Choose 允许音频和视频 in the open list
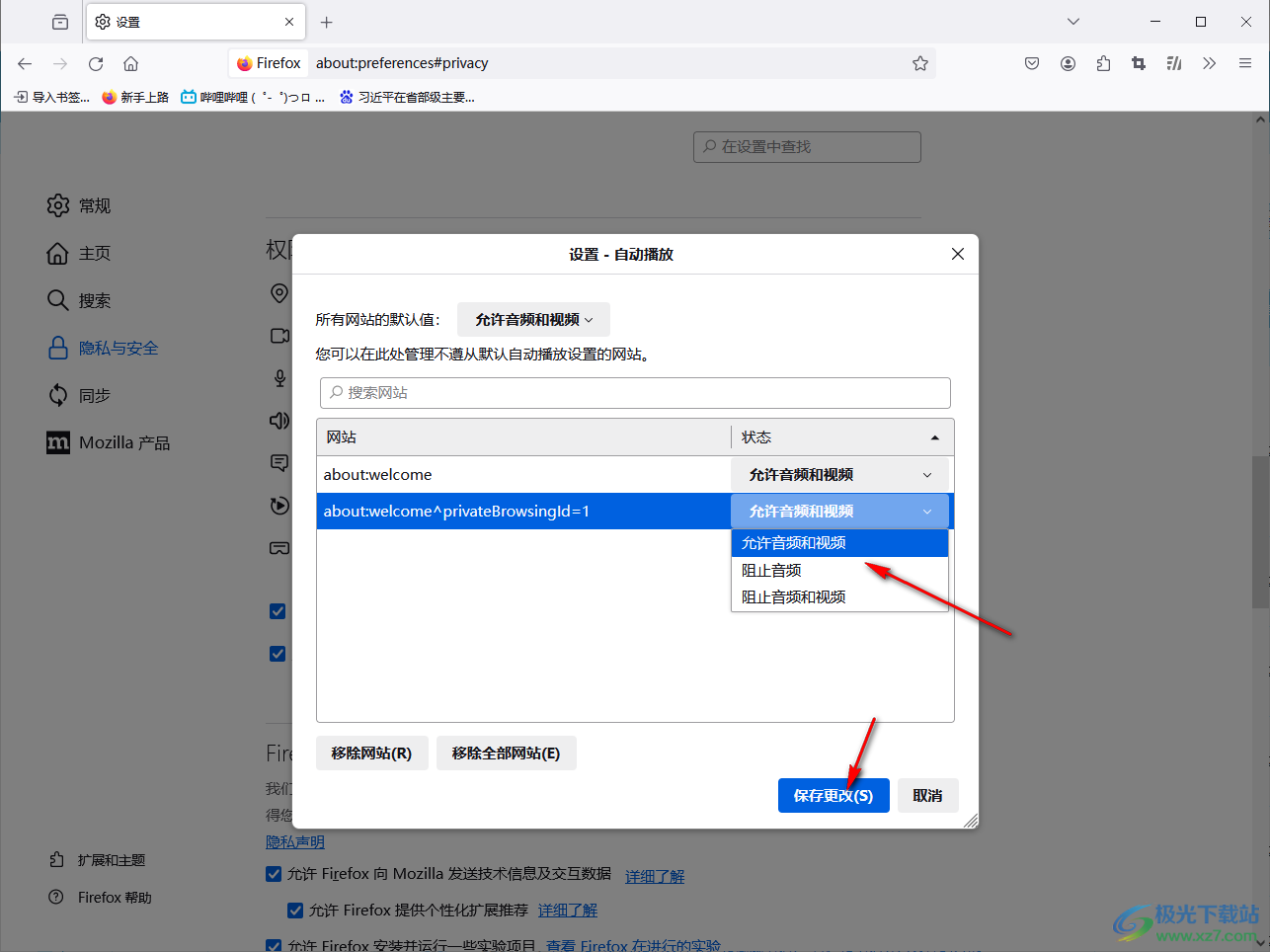The image size is (1270, 952). [839, 543]
